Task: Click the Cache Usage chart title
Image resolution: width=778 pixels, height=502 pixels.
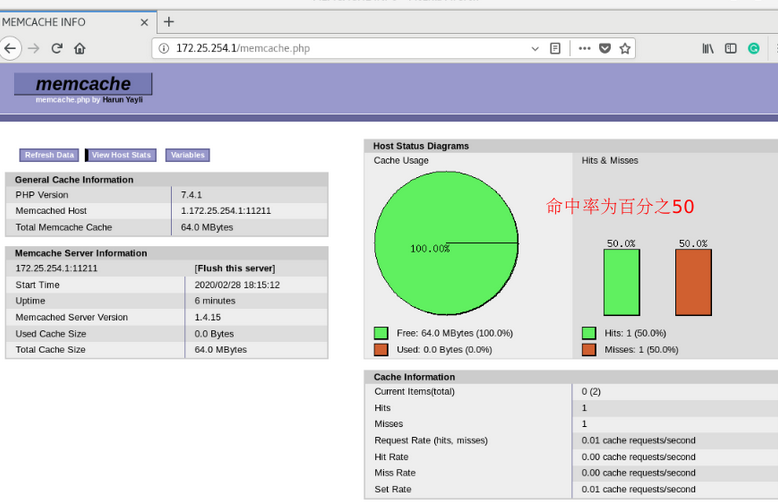Action: pos(401,161)
